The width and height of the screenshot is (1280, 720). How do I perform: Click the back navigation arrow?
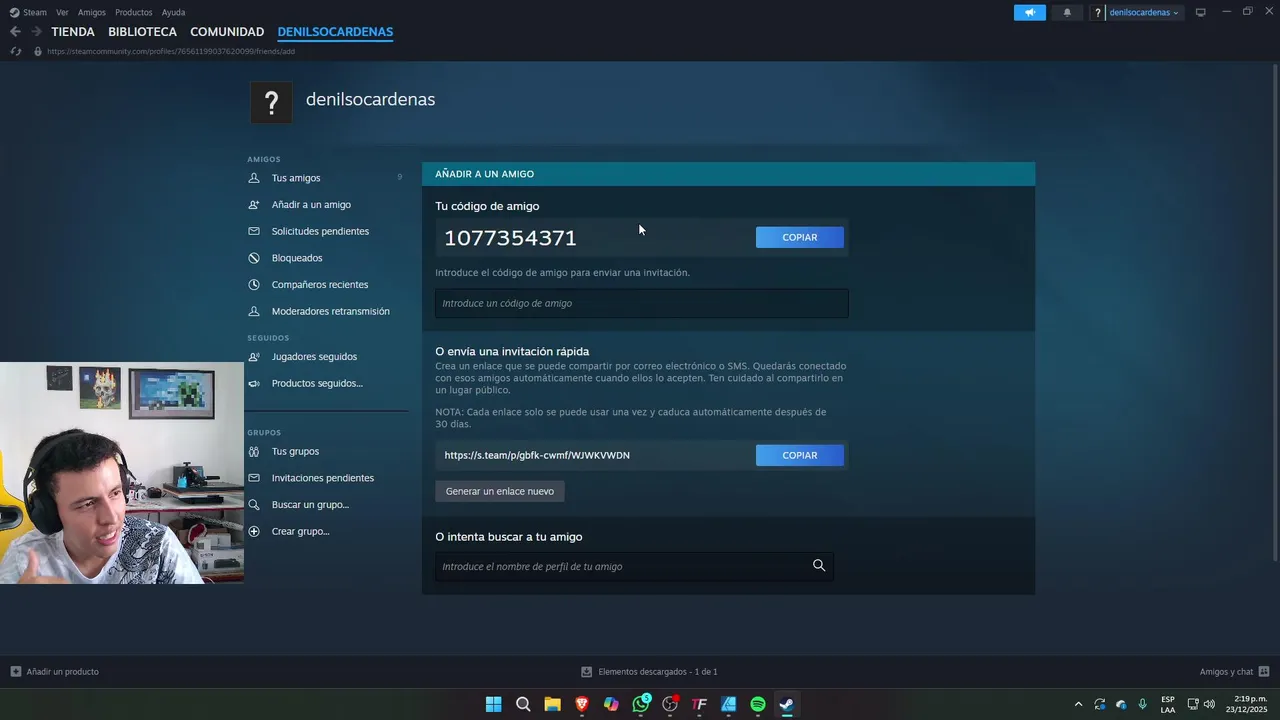click(x=15, y=32)
